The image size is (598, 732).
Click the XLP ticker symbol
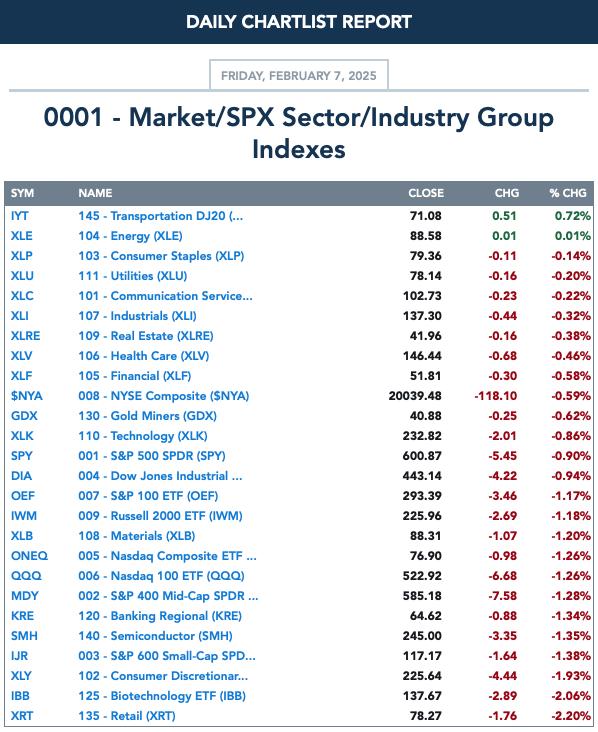coord(21,256)
